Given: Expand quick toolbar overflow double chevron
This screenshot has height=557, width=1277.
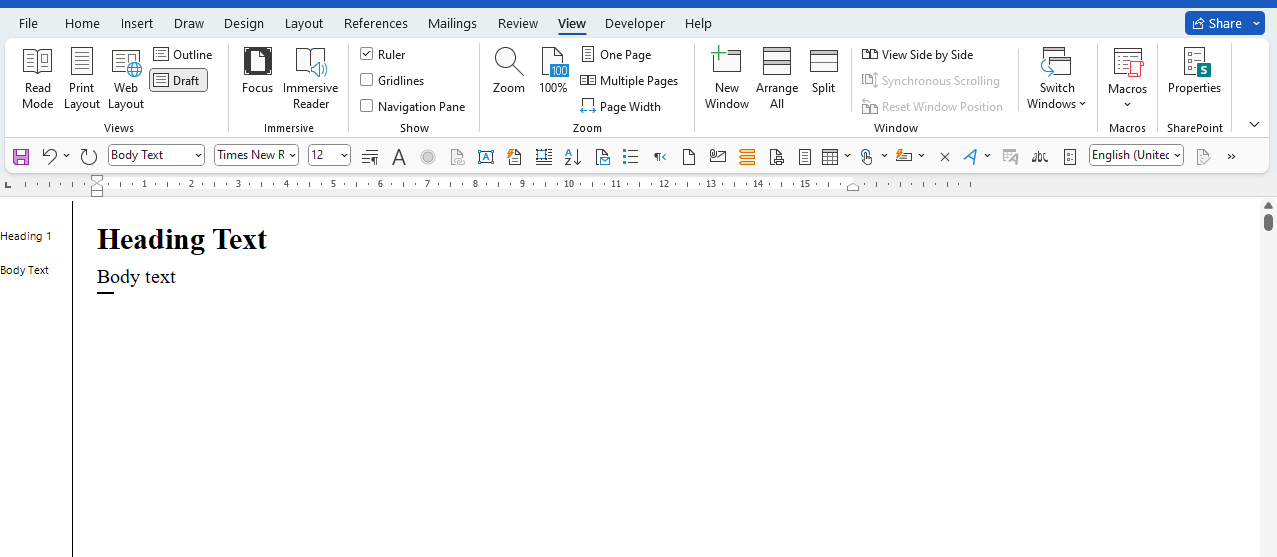Looking at the screenshot, I should pyautogui.click(x=1231, y=156).
